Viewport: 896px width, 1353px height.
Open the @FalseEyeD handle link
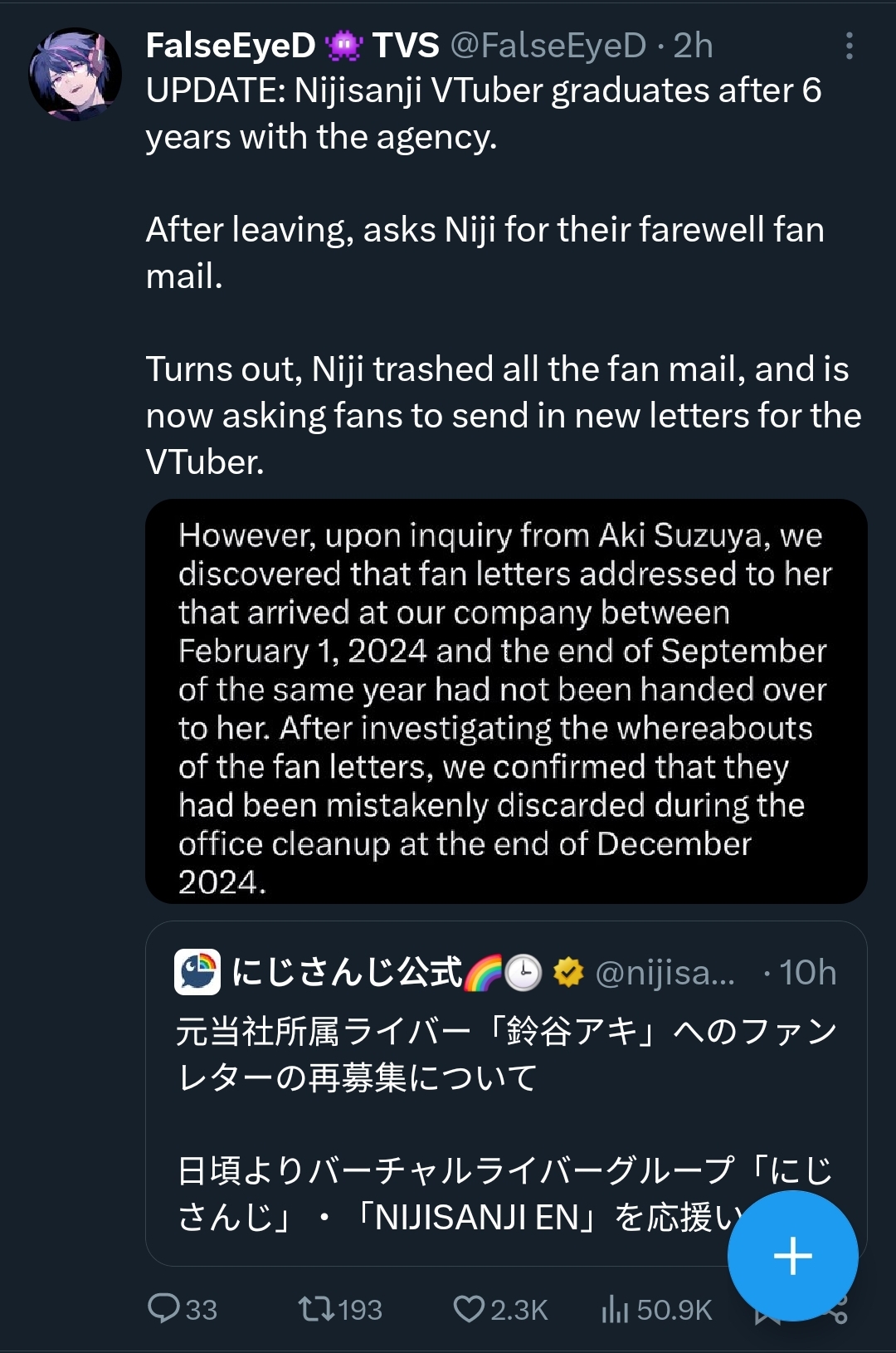[548, 46]
